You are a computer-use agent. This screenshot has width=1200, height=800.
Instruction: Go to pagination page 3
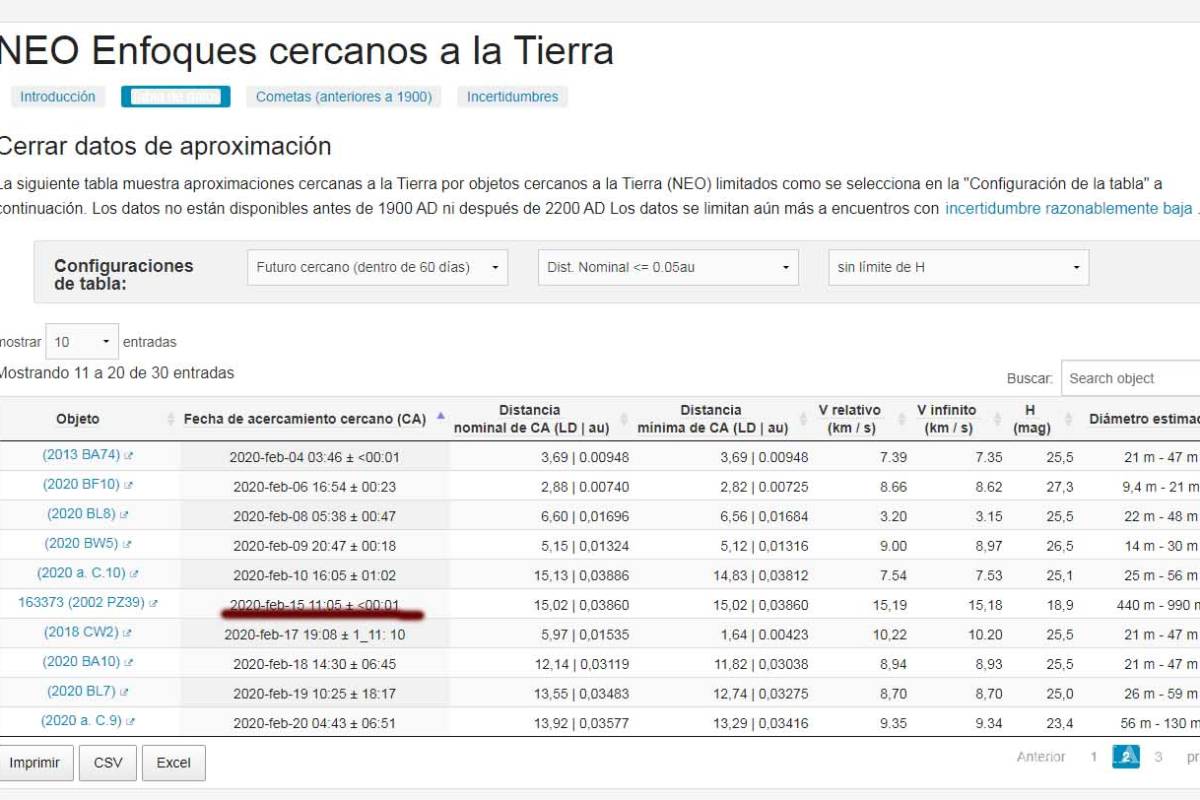(x=1158, y=757)
